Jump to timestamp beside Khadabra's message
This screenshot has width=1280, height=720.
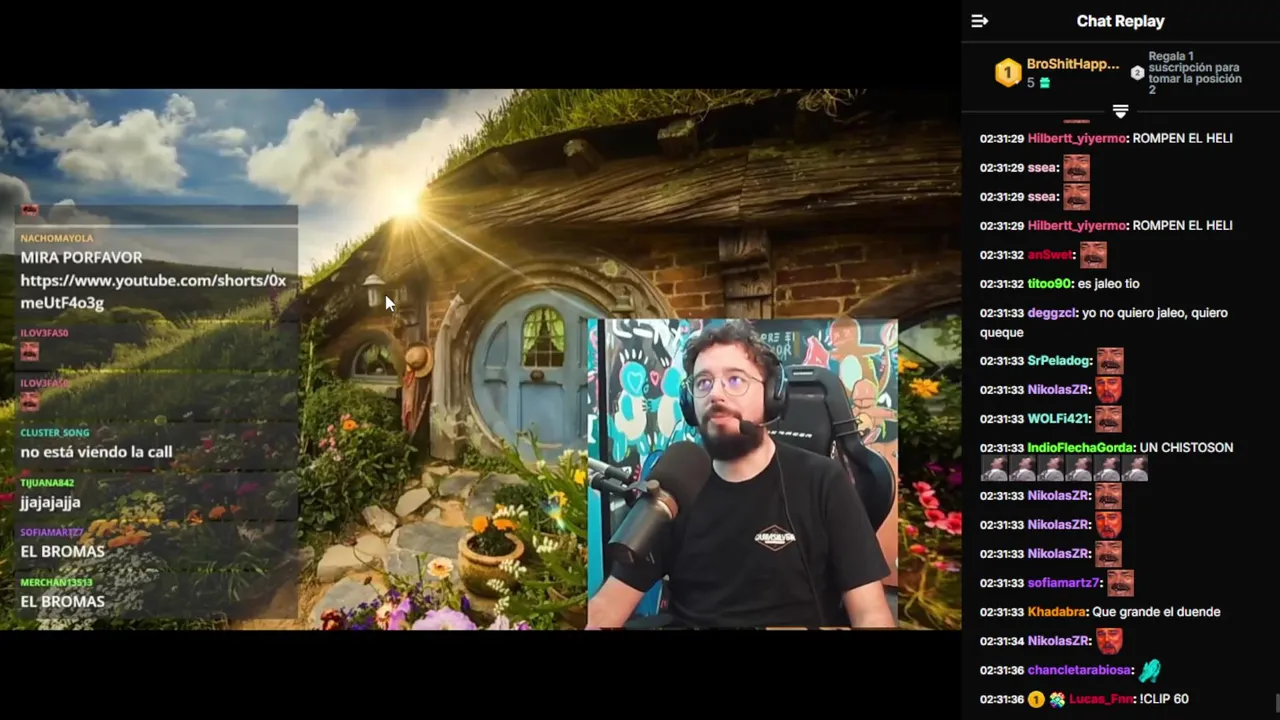(1002, 612)
